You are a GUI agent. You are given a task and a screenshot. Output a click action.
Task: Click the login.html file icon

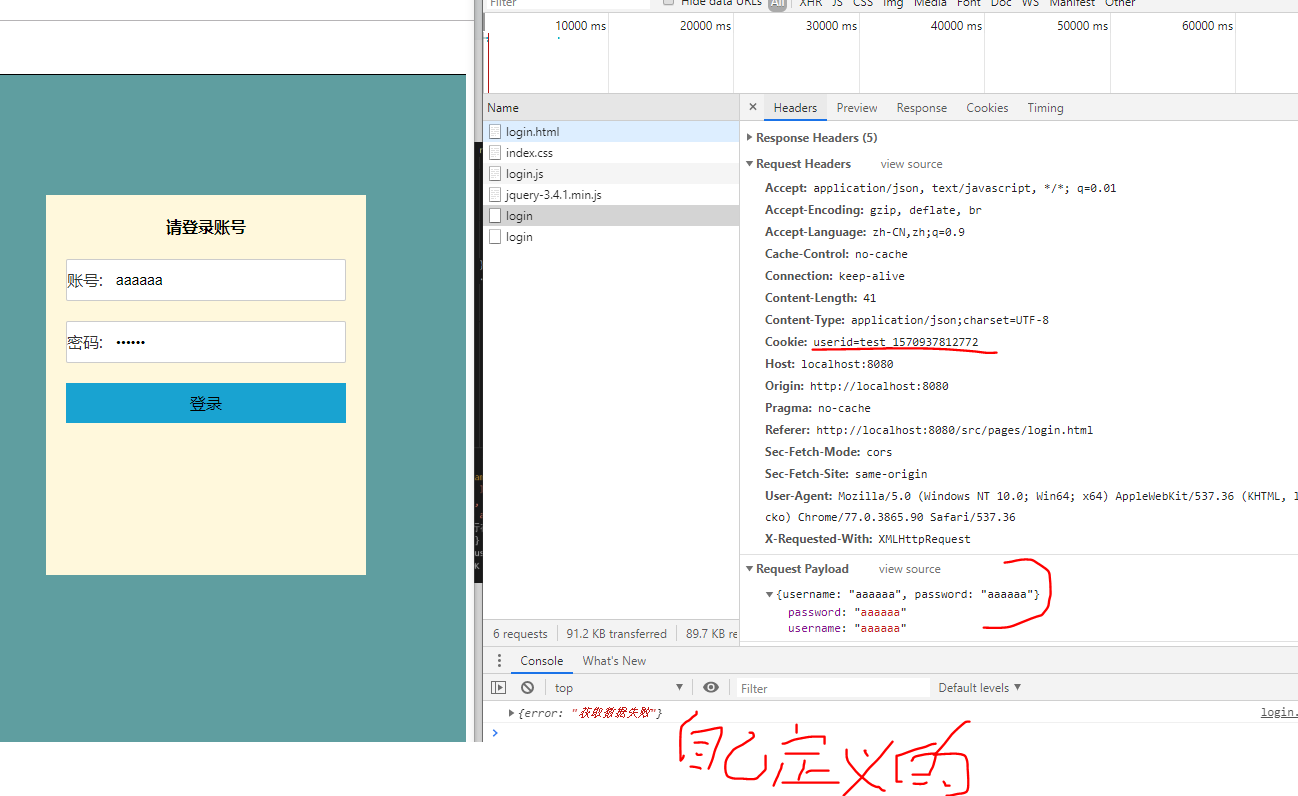pos(494,131)
